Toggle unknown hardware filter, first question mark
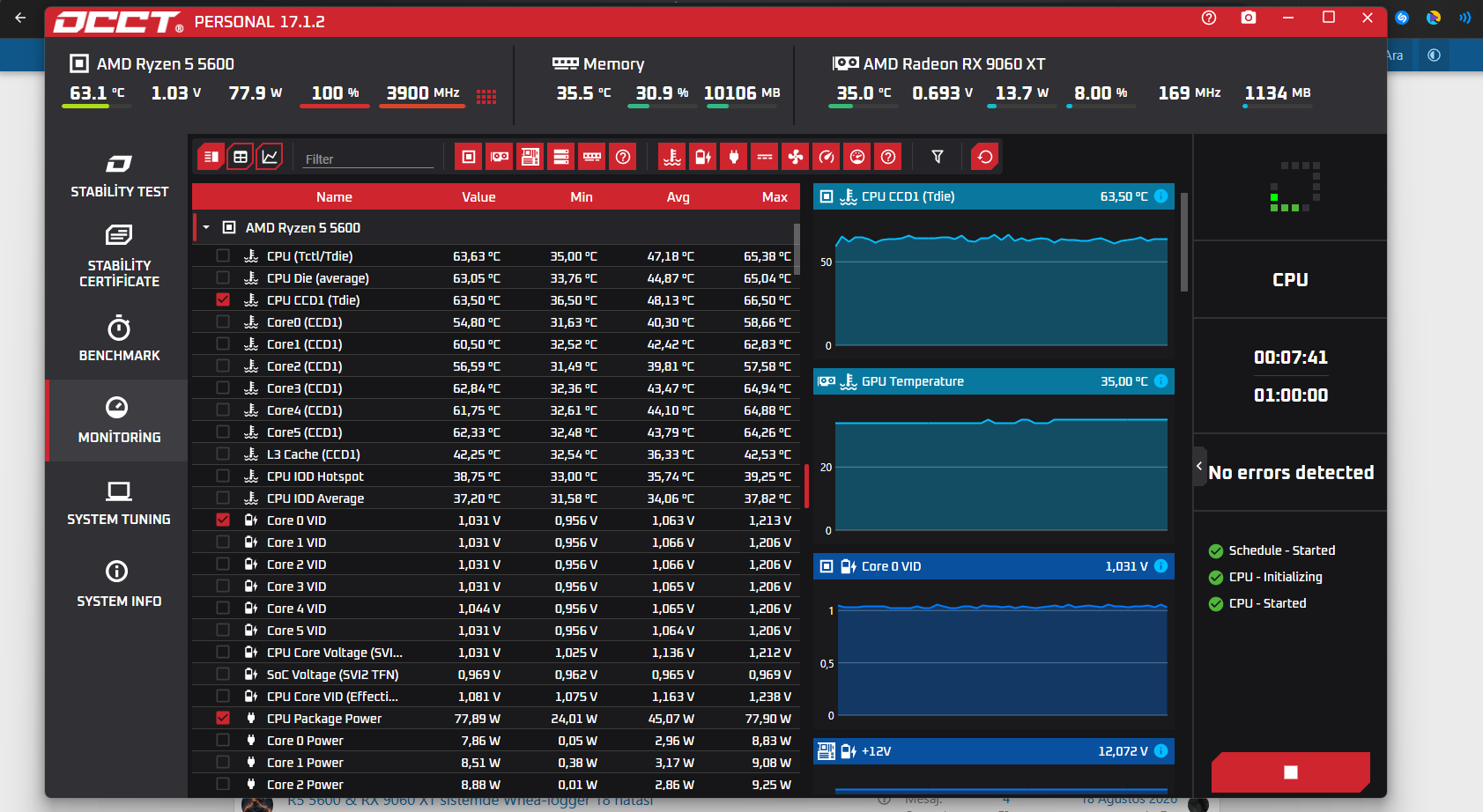 (x=623, y=157)
